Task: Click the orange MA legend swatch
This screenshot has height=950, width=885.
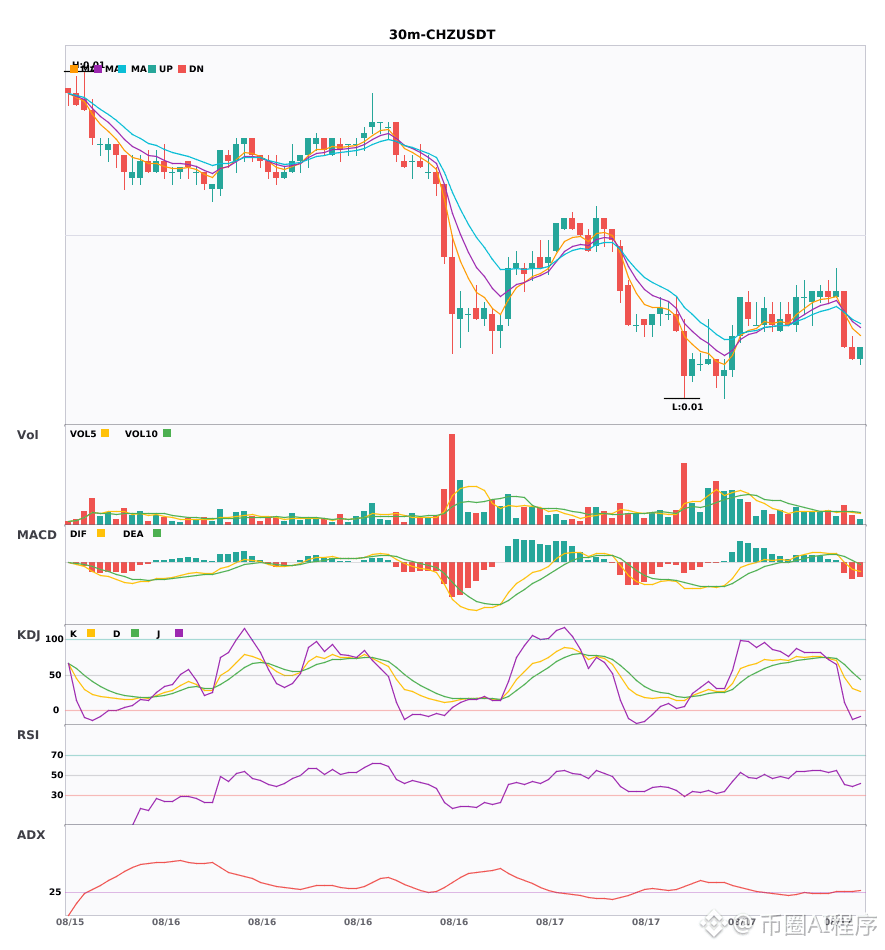Action: coord(74,69)
